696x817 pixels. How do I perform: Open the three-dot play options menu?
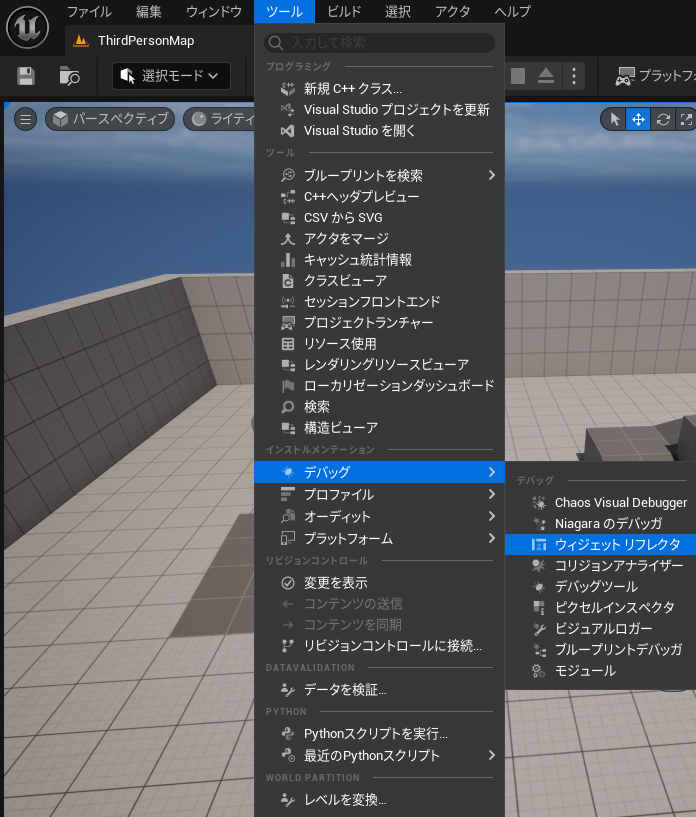coord(574,76)
